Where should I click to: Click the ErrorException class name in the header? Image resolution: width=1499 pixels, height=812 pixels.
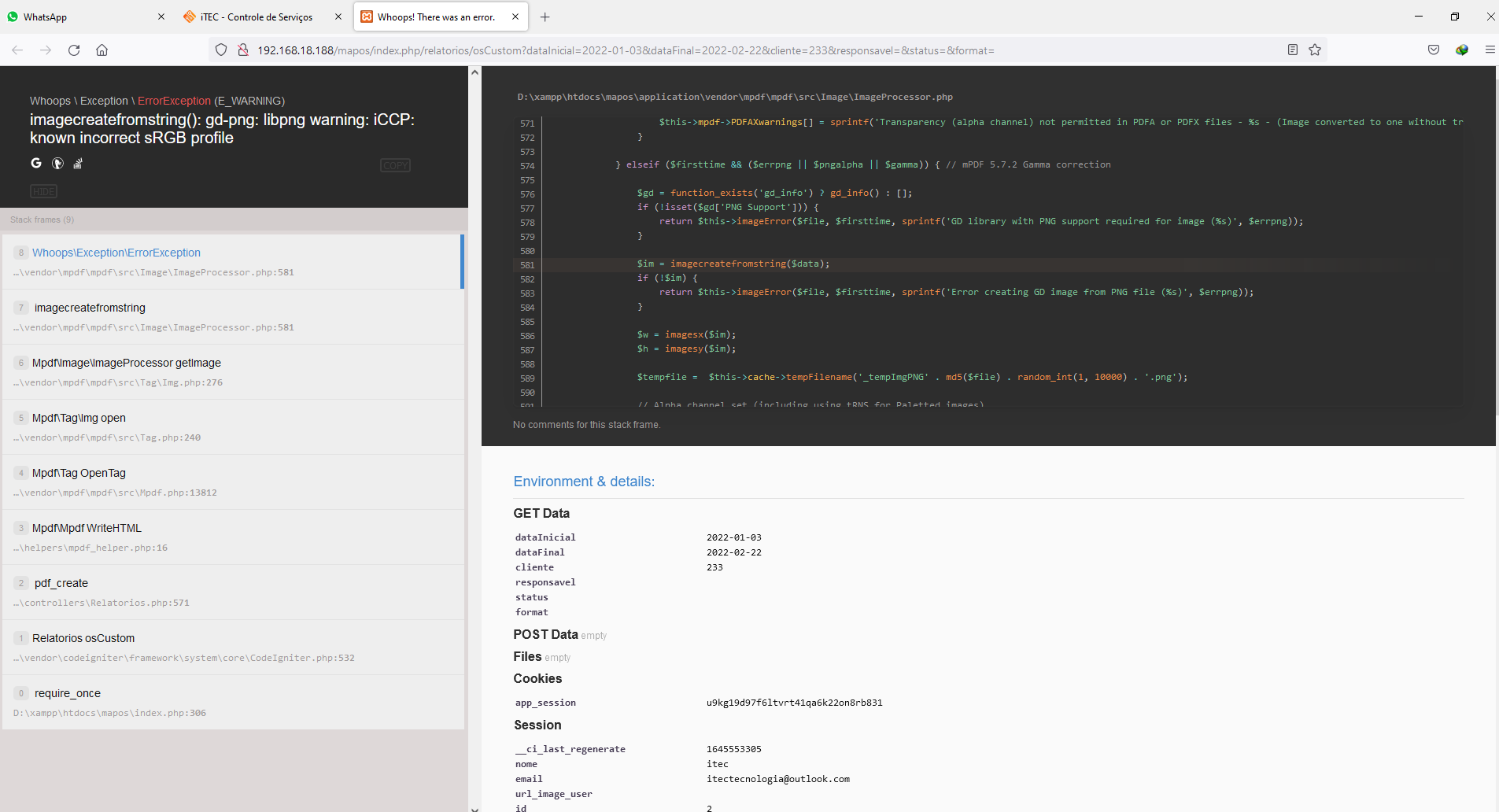[174, 101]
